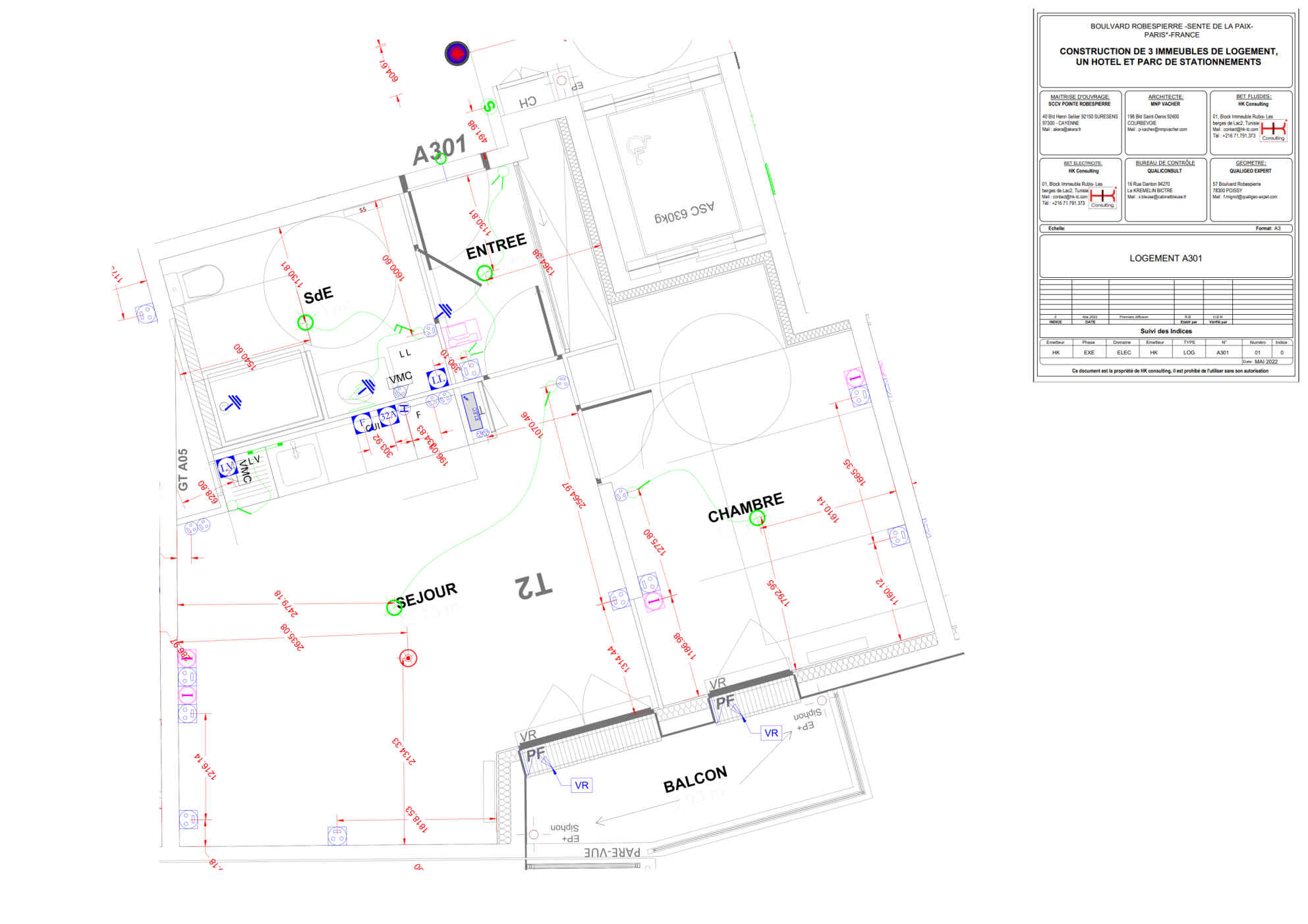Select the BALCON room label
The width and height of the screenshot is (1308, 924).
click(695, 780)
